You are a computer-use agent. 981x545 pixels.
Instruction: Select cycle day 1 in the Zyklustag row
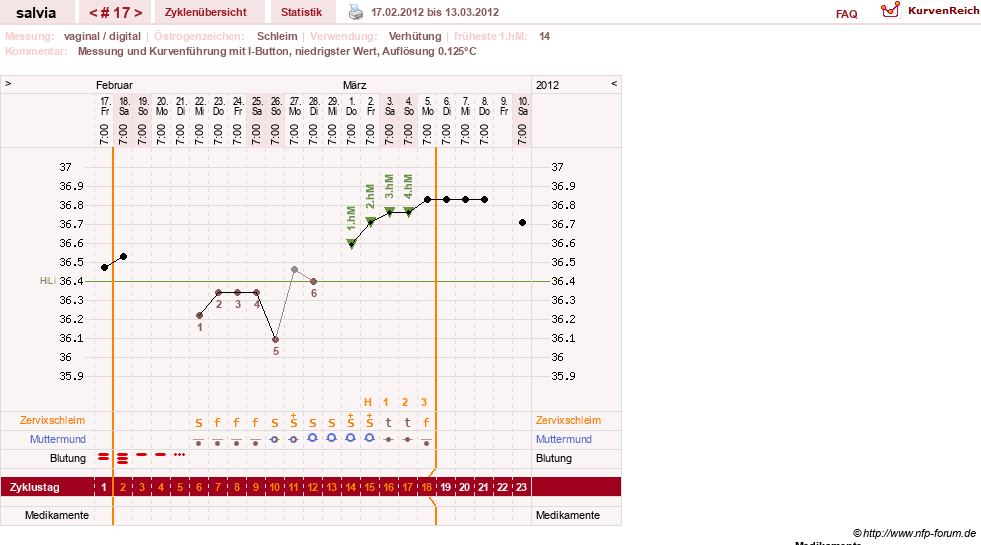pyautogui.click(x=104, y=487)
